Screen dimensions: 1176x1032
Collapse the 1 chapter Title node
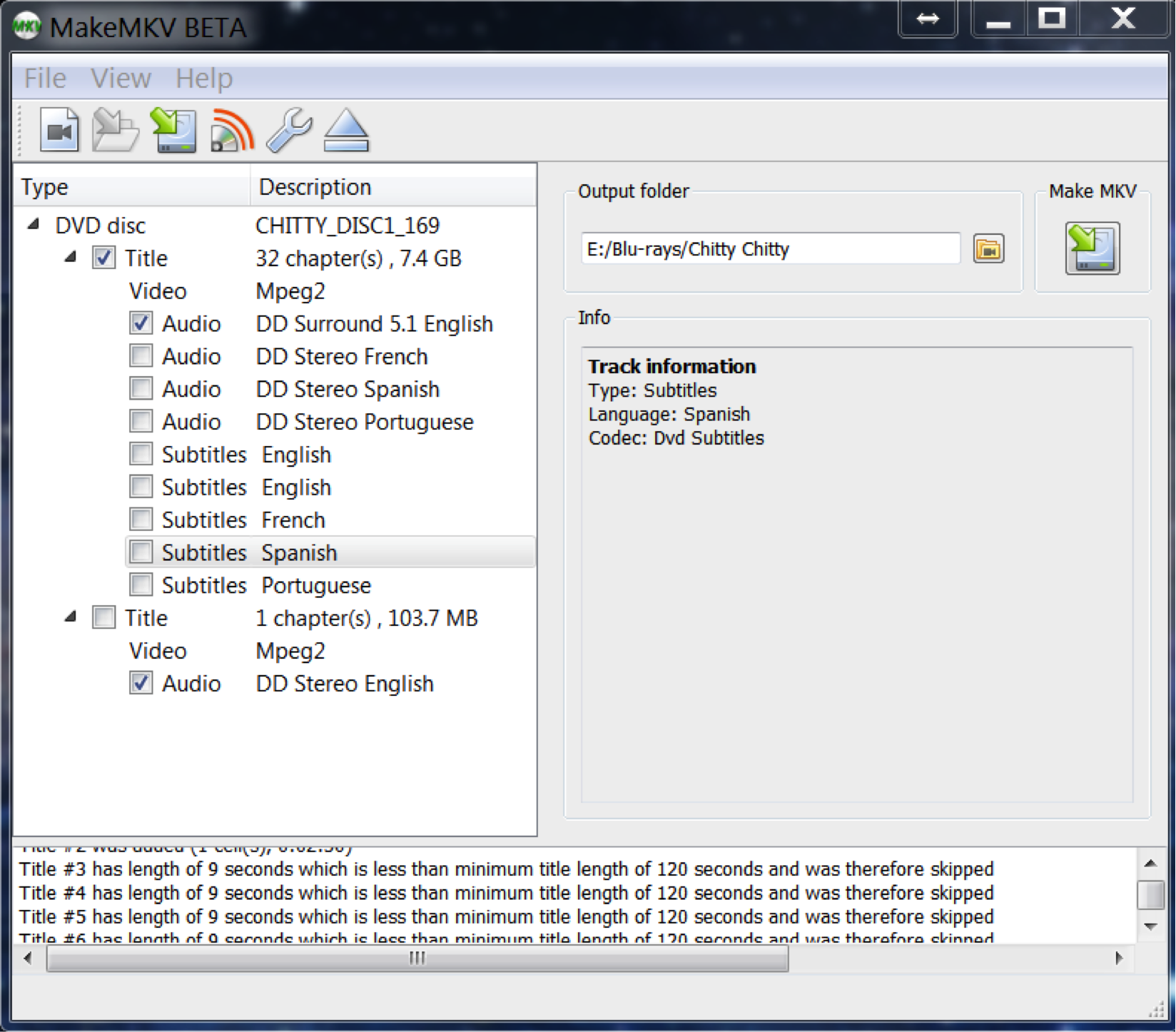coord(70,617)
